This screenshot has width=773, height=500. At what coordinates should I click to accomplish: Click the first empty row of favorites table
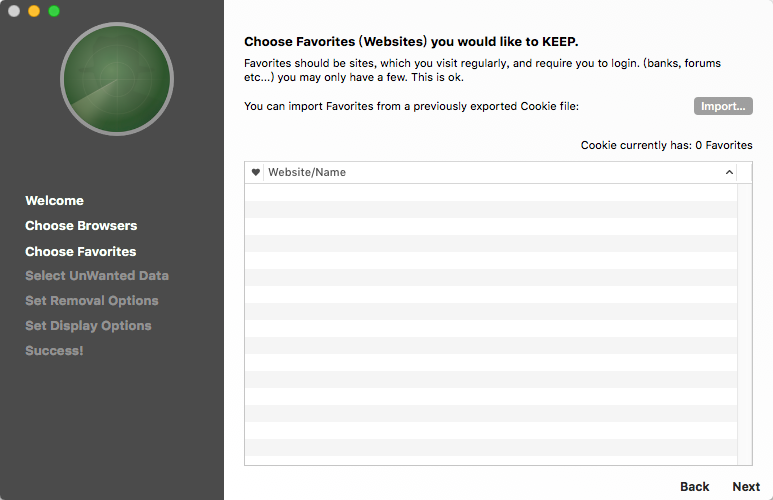tap(491, 192)
